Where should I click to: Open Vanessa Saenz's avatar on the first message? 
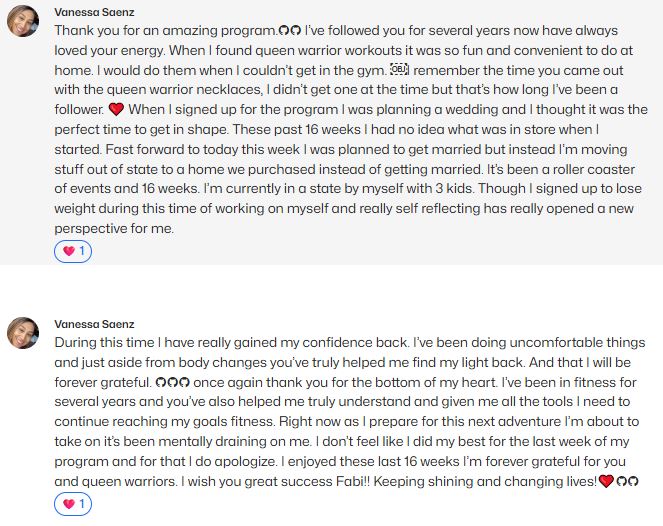(23, 21)
